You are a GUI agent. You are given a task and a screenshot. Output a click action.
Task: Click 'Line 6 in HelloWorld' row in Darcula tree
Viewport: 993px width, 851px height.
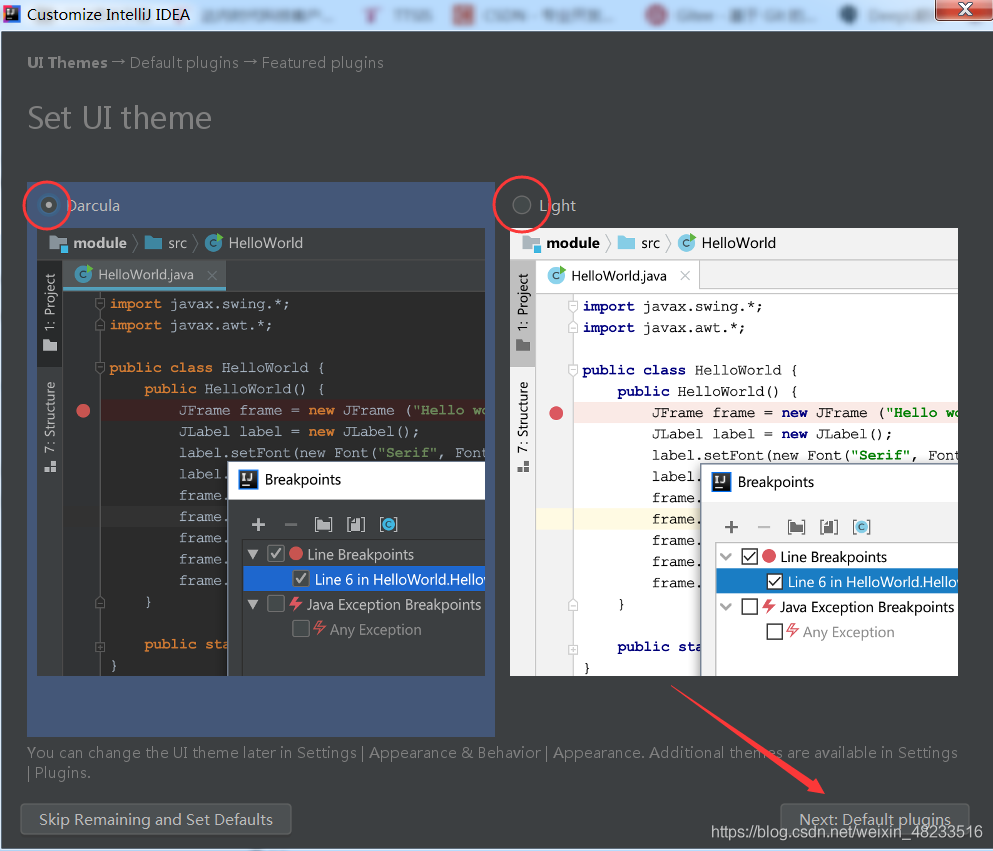point(364,579)
